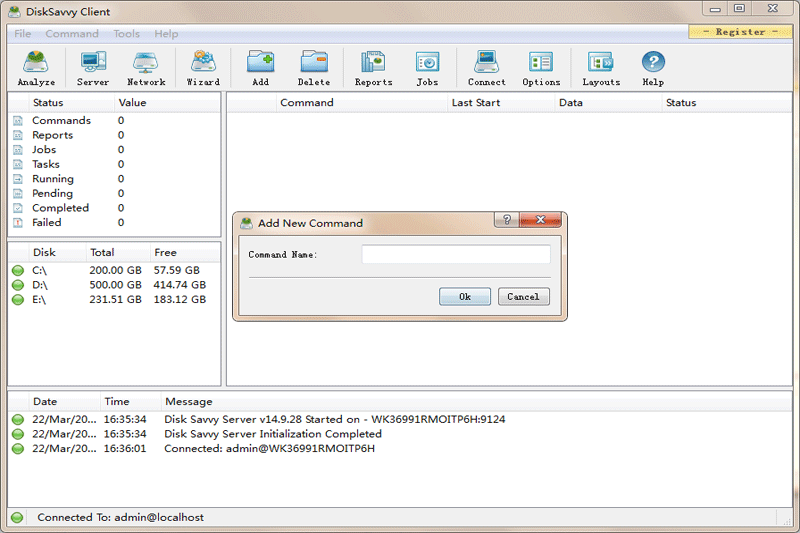Screen dimensions: 800x533
Task: Open the File menu
Action: pos(22,34)
